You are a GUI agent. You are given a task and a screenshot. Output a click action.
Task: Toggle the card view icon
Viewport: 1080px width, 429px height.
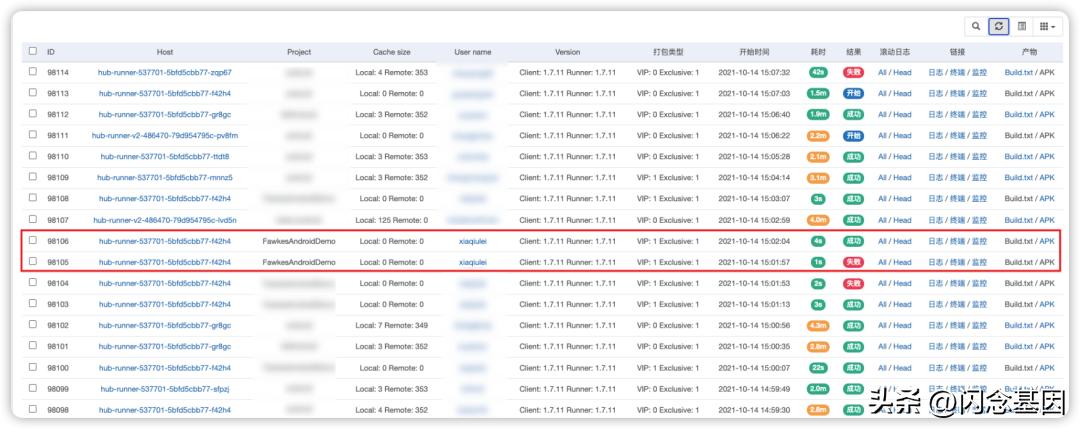coord(1021,26)
